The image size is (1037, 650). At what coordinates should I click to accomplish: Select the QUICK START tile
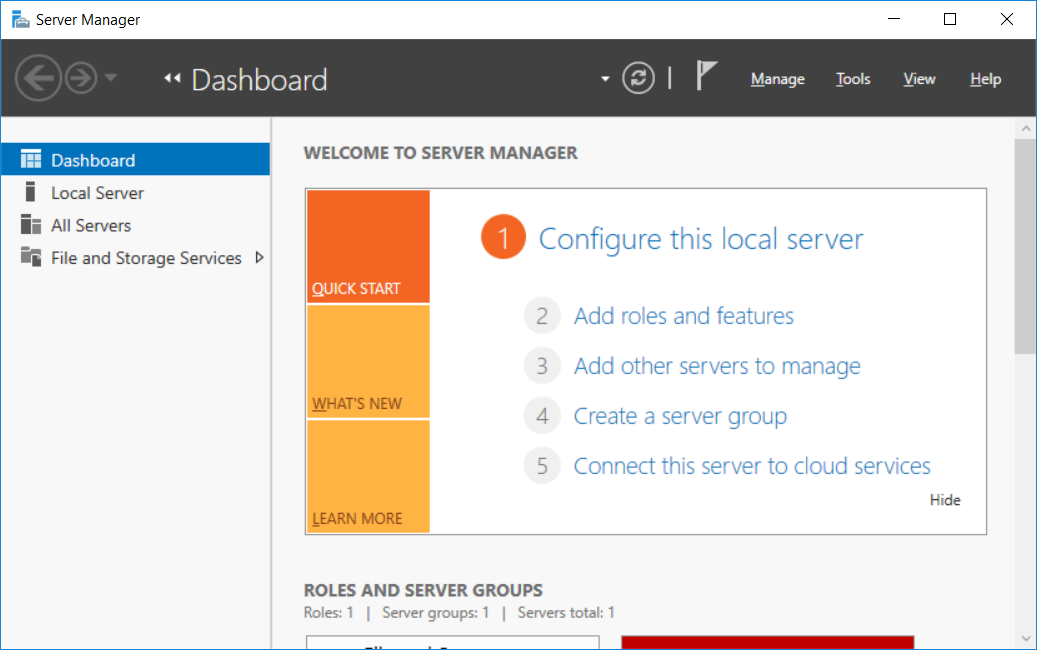[x=368, y=247]
